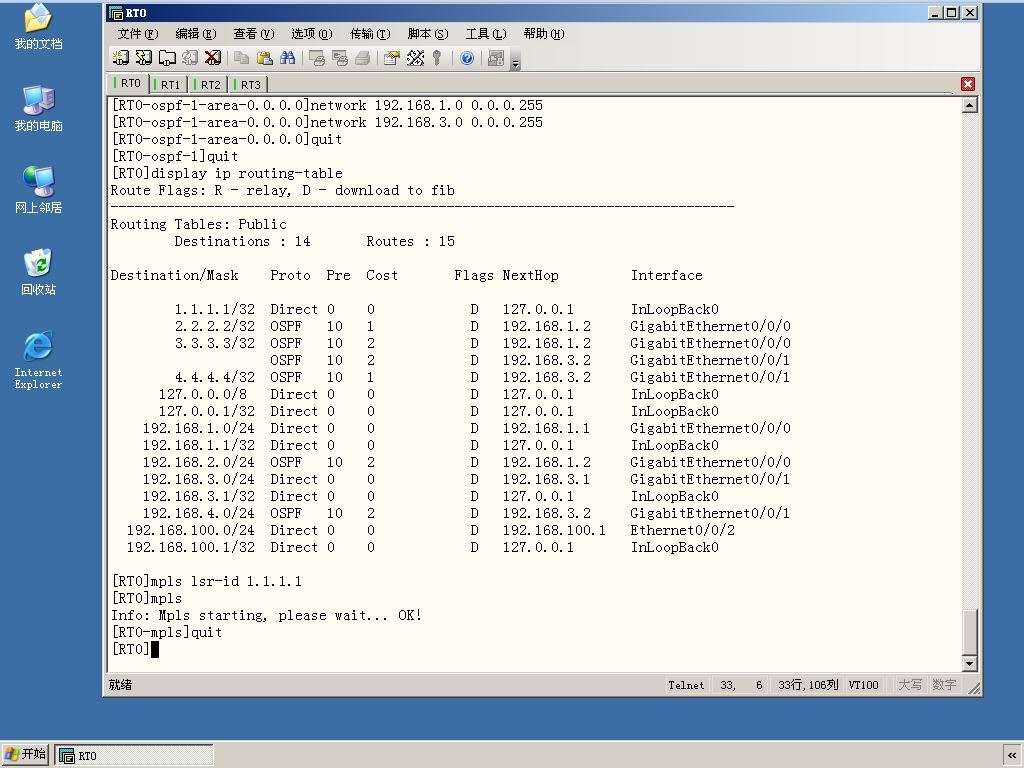Click the Print Selection toolbar icon
1024x768 pixels.
(x=340, y=58)
